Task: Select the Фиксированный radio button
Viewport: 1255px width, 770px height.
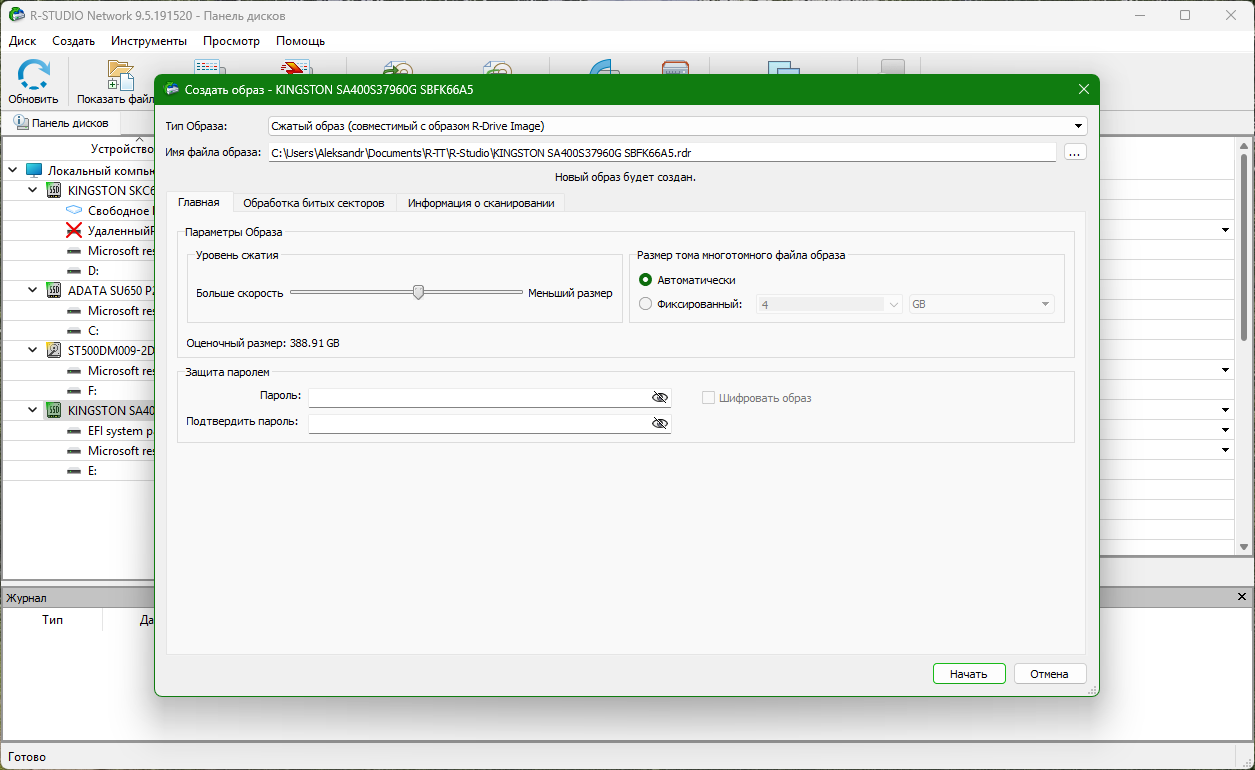Action: pyautogui.click(x=645, y=304)
